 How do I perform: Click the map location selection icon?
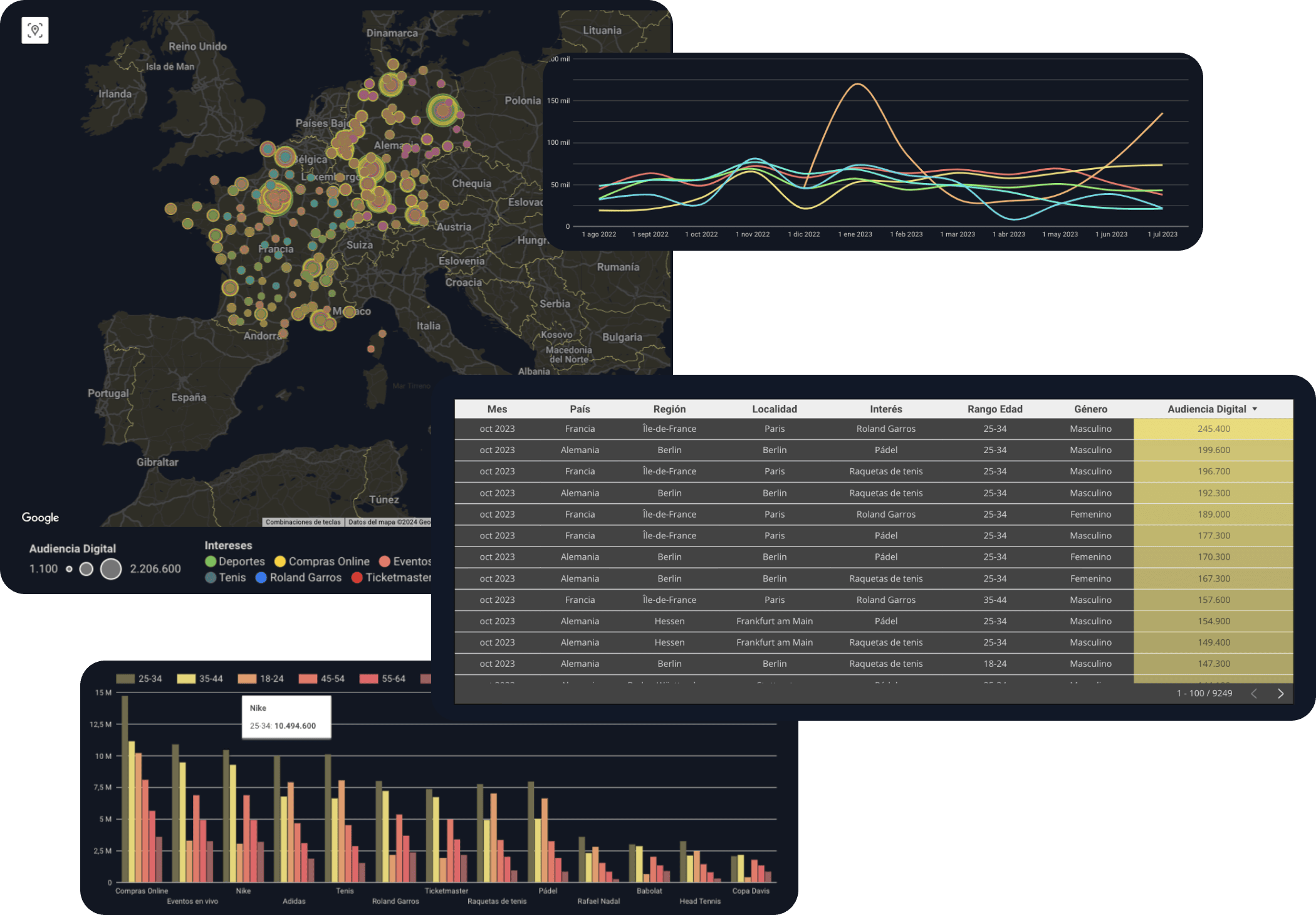(35, 30)
